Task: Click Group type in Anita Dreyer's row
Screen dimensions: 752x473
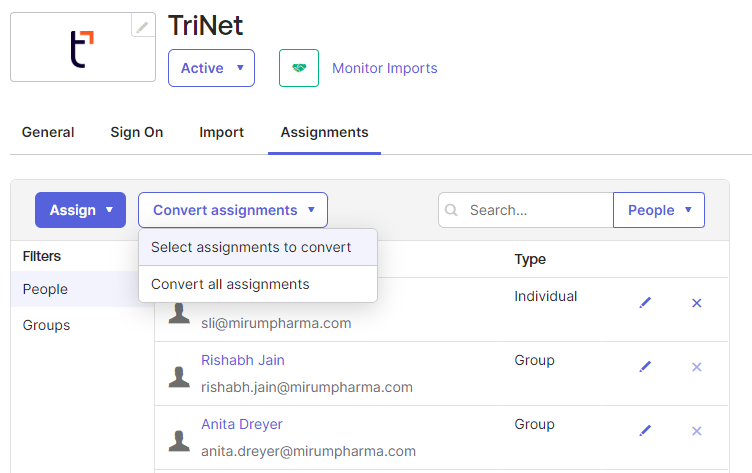Action: (534, 424)
